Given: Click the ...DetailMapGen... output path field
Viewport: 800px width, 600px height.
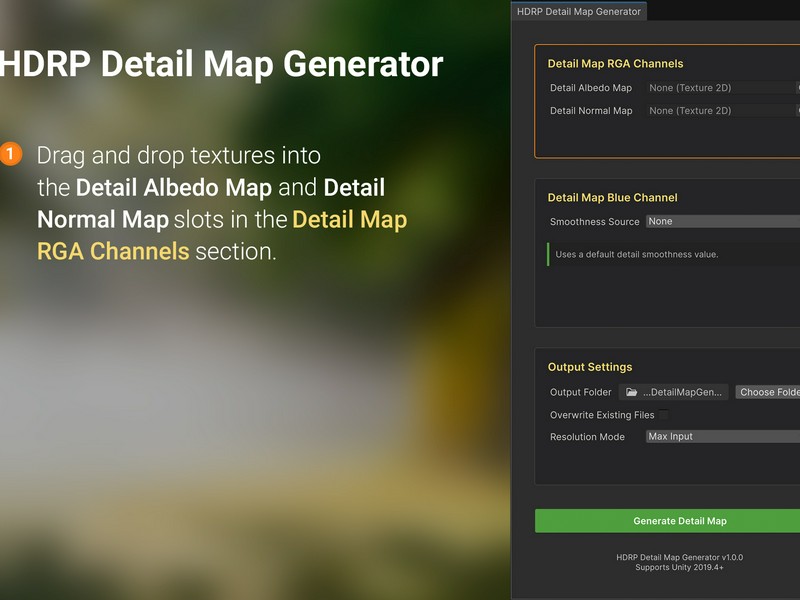Looking at the screenshot, I should 673,392.
